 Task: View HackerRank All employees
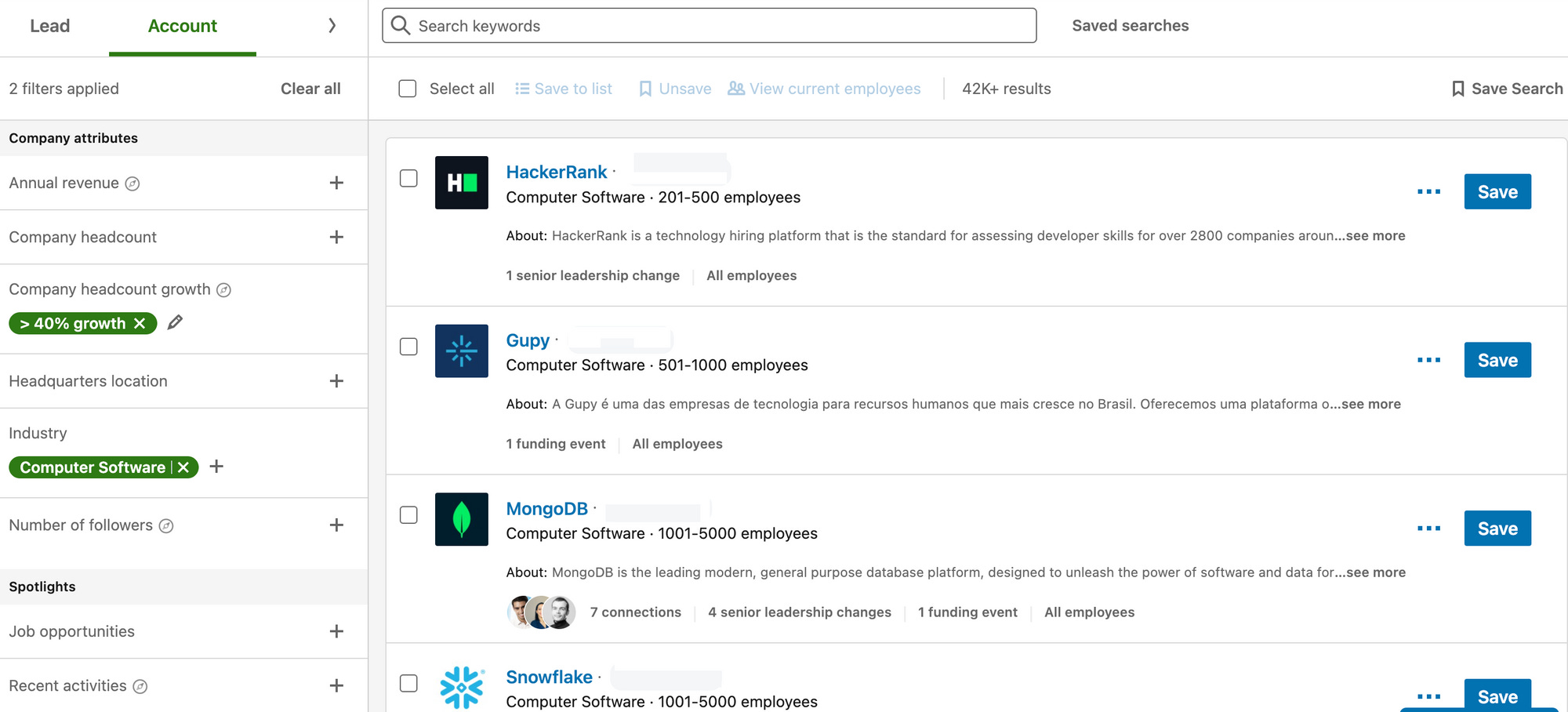tap(751, 276)
